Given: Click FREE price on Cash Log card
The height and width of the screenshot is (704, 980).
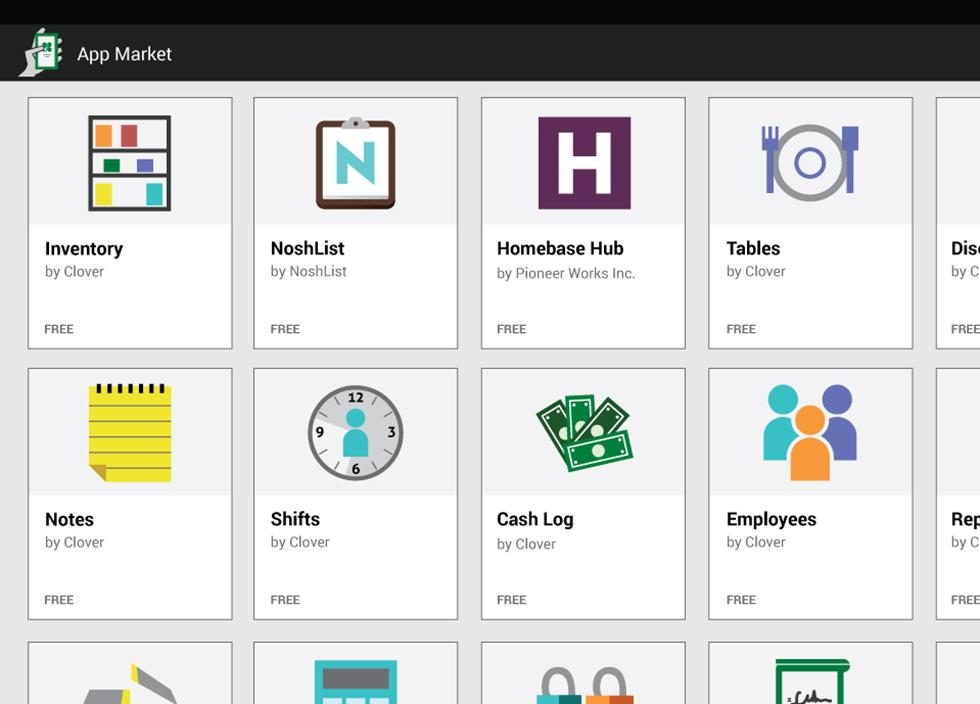Looking at the screenshot, I should tap(511, 600).
